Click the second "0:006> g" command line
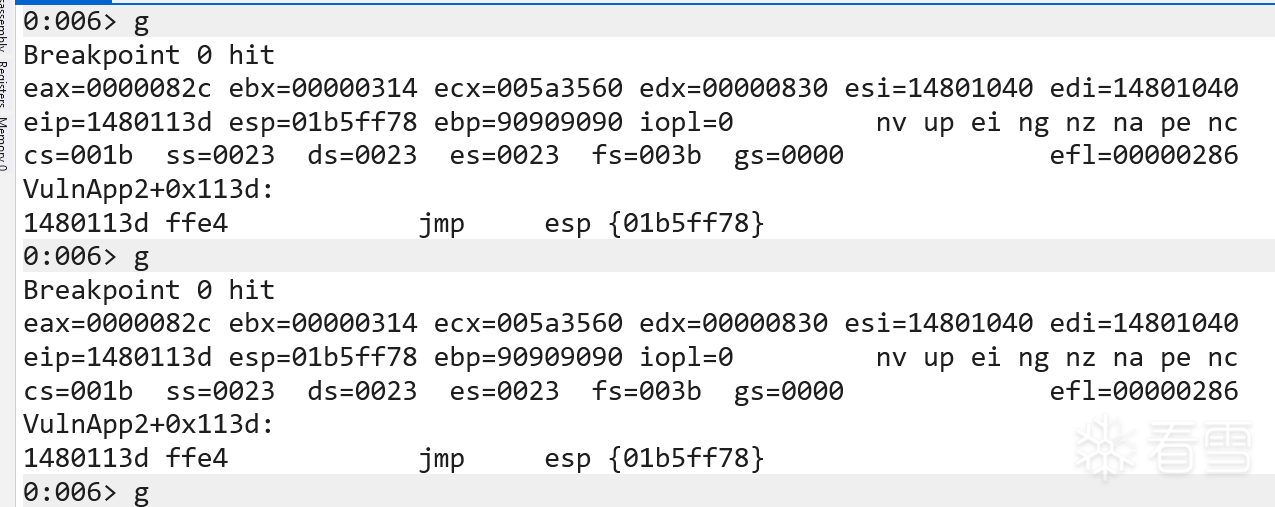Screen dimensions: 1275x507 86,256
